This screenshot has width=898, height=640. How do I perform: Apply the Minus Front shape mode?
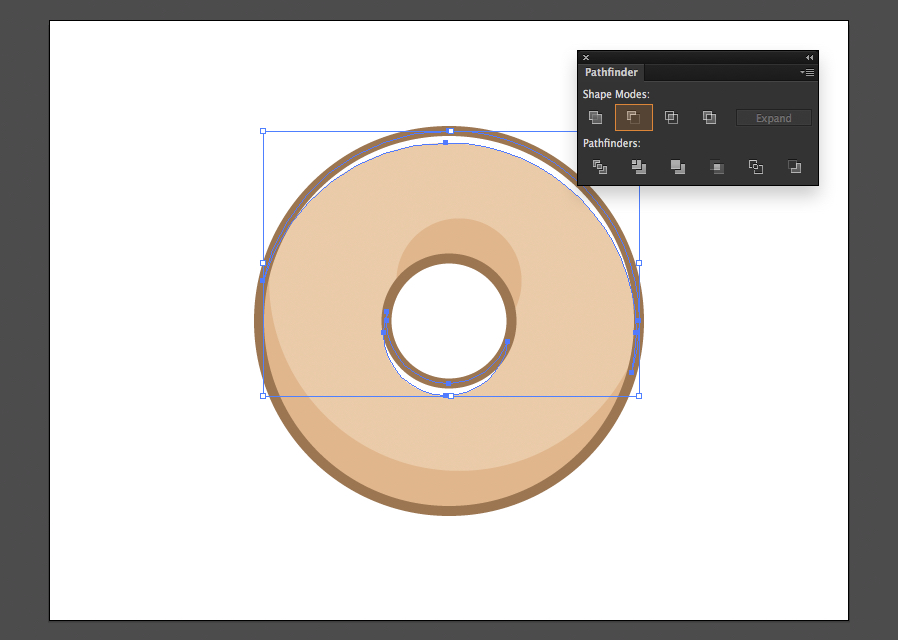tap(633, 117)
